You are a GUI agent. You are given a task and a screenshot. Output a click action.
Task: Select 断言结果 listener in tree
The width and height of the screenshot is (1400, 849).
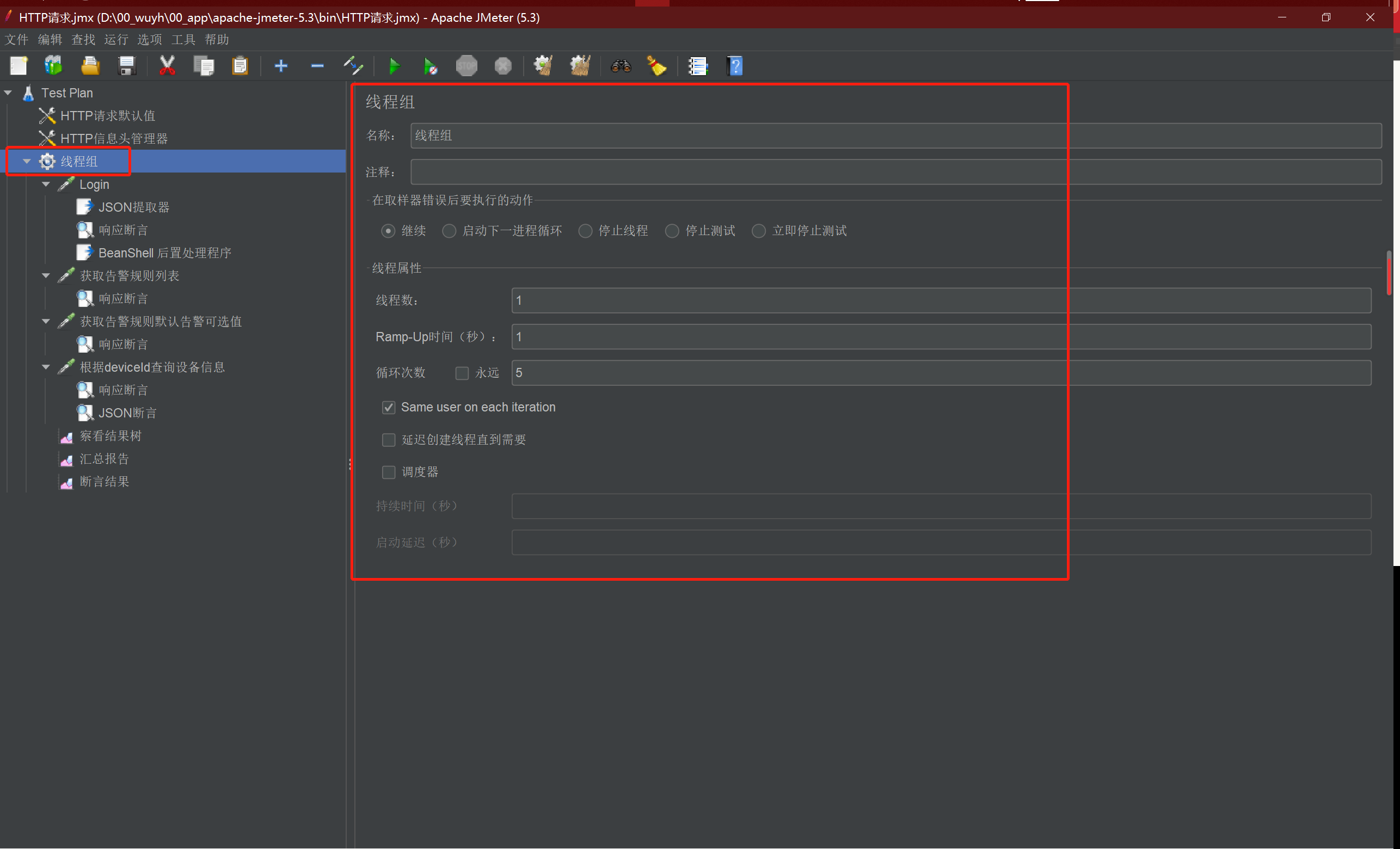click(105, 482)
